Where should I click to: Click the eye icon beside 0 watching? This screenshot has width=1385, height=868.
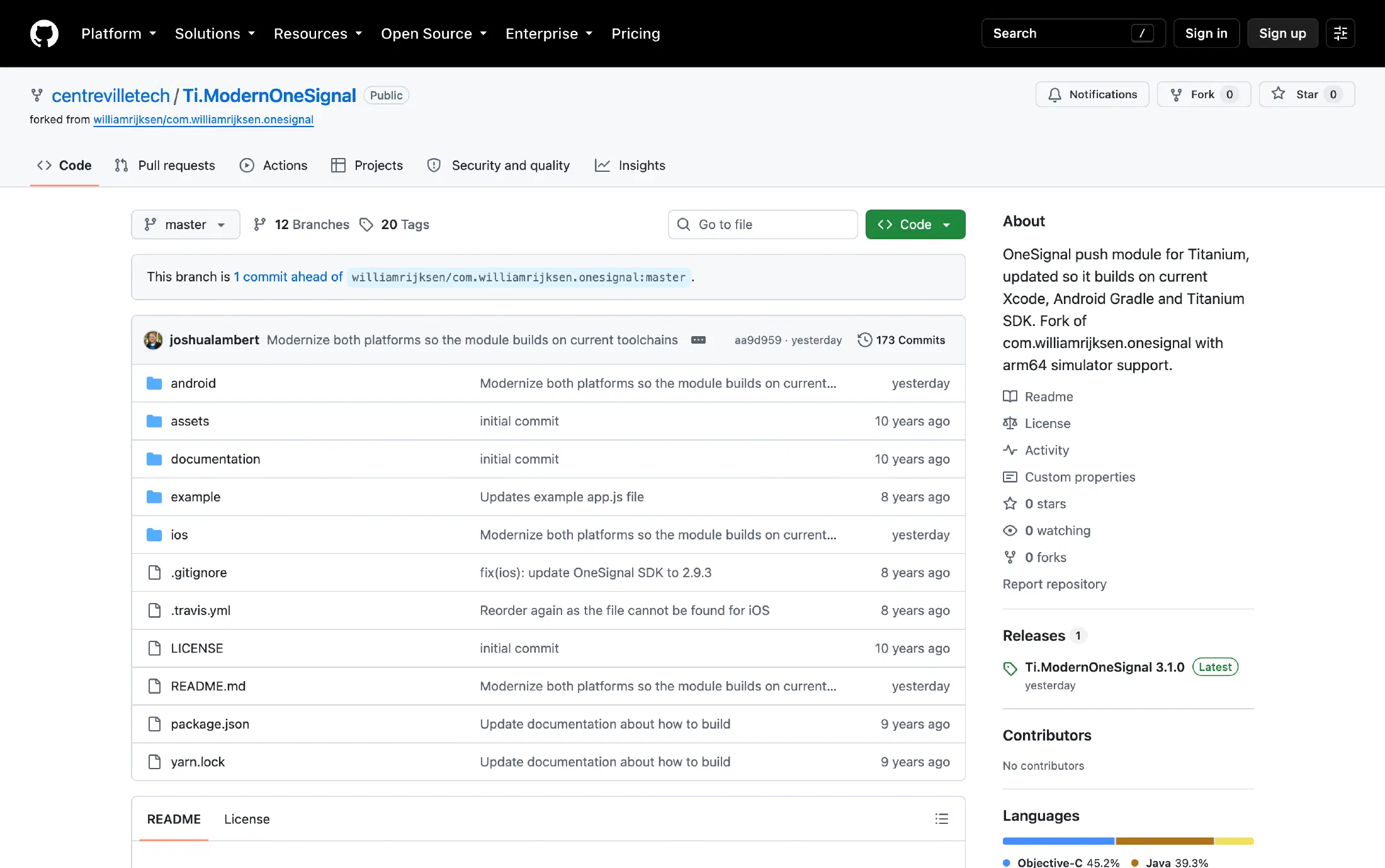1010,531
